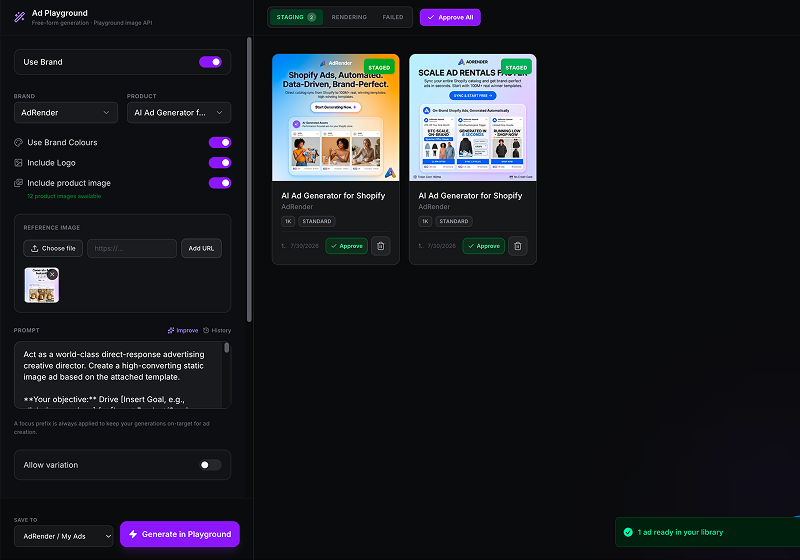The width and height of the screenshot is (800, 560).
Task: Open the AdRender / My Ads save dropdown
Action: tap(64, 536)
